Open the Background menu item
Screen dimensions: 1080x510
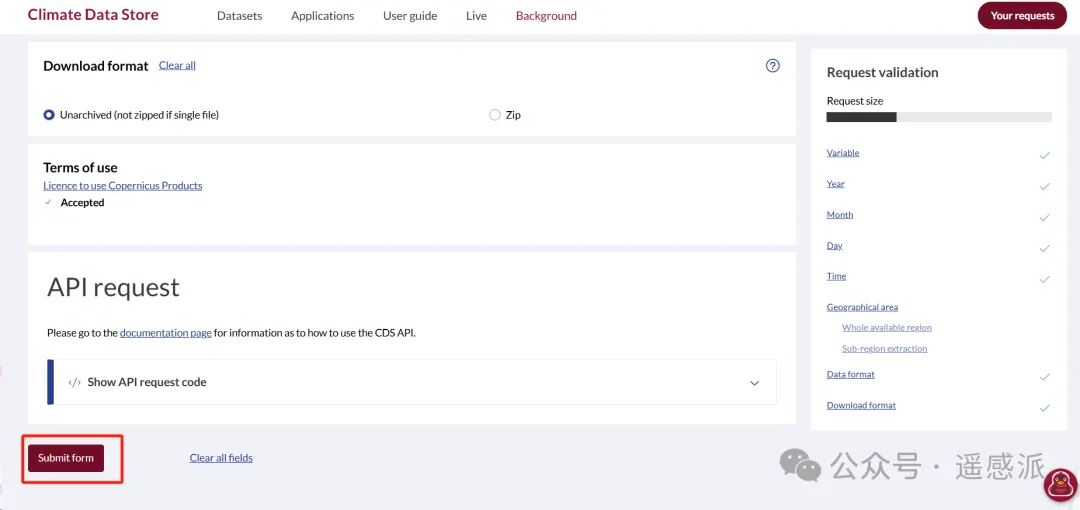pyautogui.click(x=546, y=16)
